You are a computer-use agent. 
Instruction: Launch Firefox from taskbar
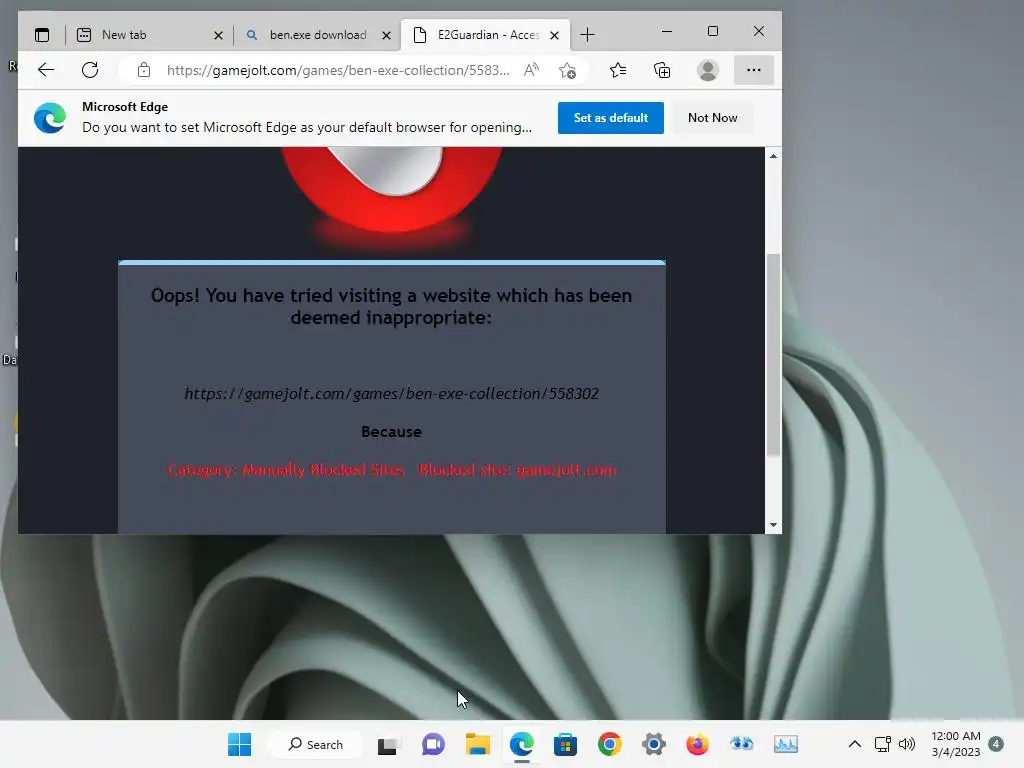[697, 744]
